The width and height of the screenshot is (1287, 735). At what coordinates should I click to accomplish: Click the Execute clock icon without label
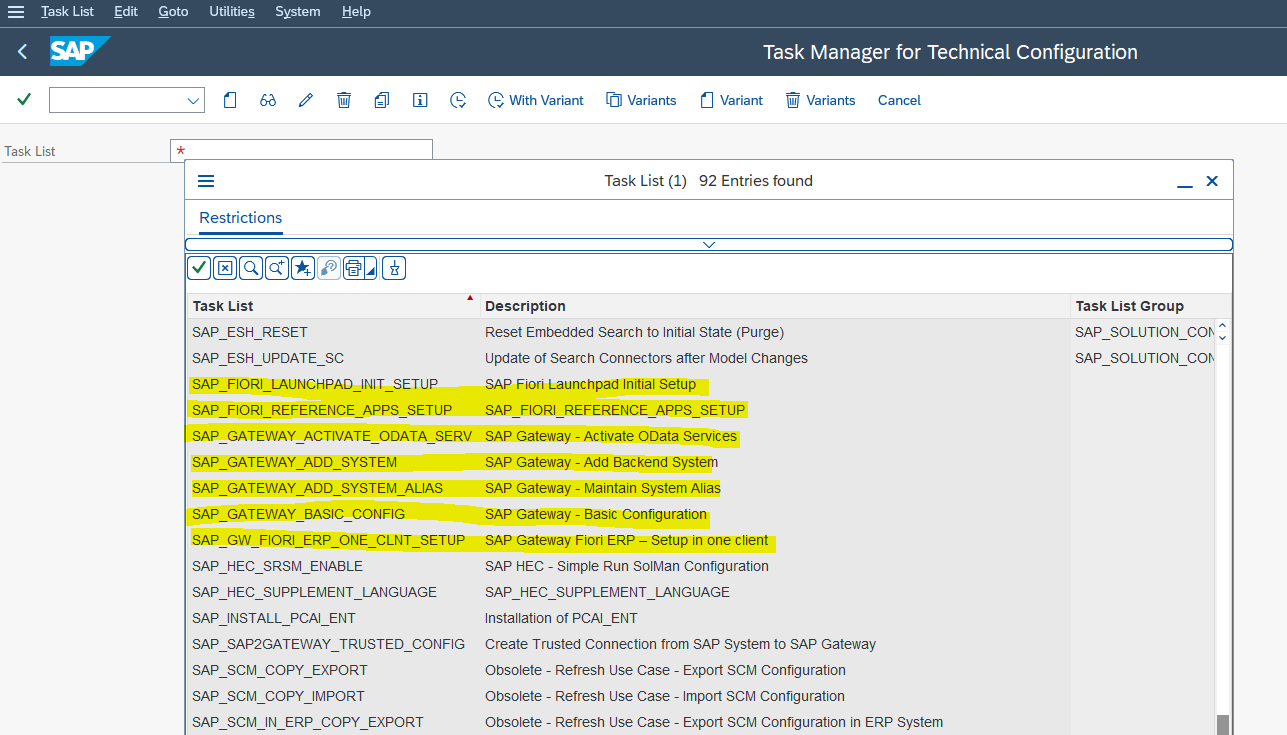pos(458,100)
